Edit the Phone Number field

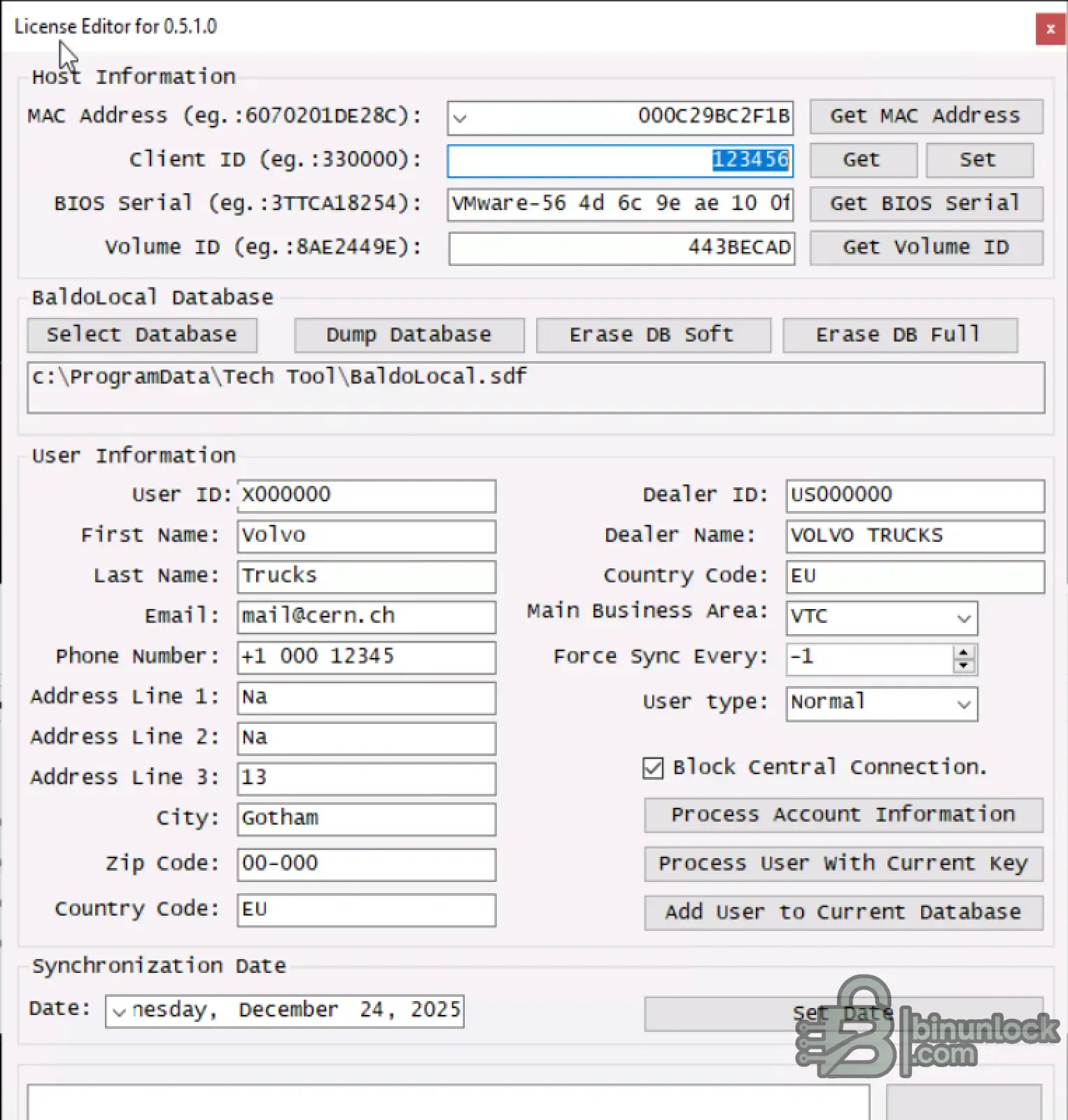[x=366, y=657]
